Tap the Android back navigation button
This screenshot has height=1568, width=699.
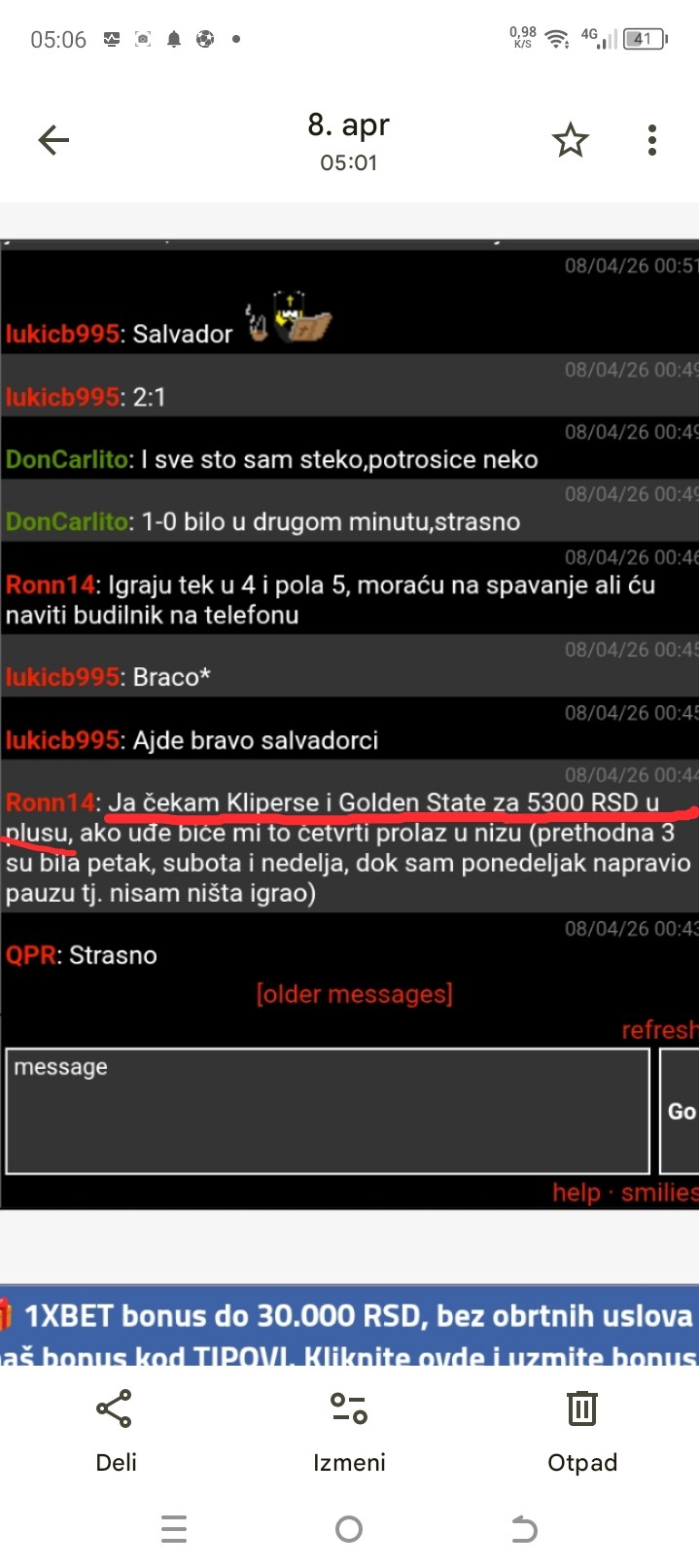click(x=524, y=1530)
